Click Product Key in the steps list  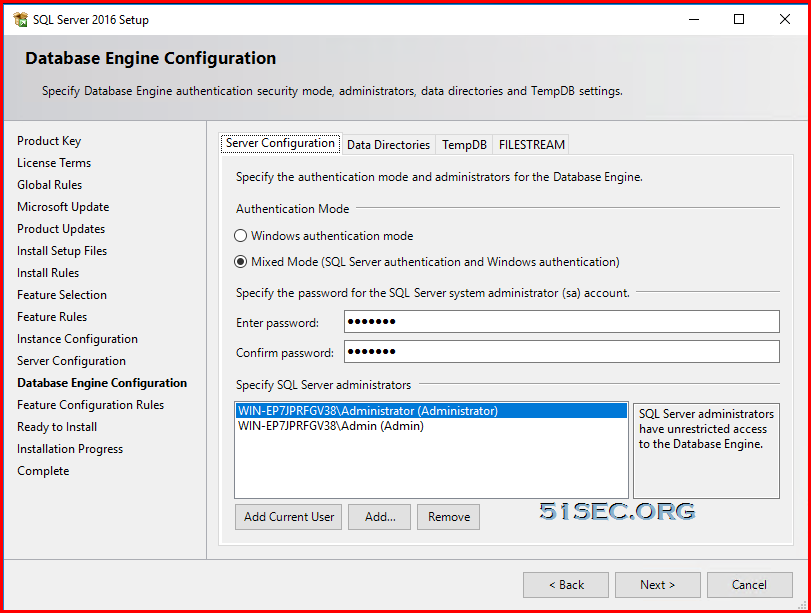49,141
